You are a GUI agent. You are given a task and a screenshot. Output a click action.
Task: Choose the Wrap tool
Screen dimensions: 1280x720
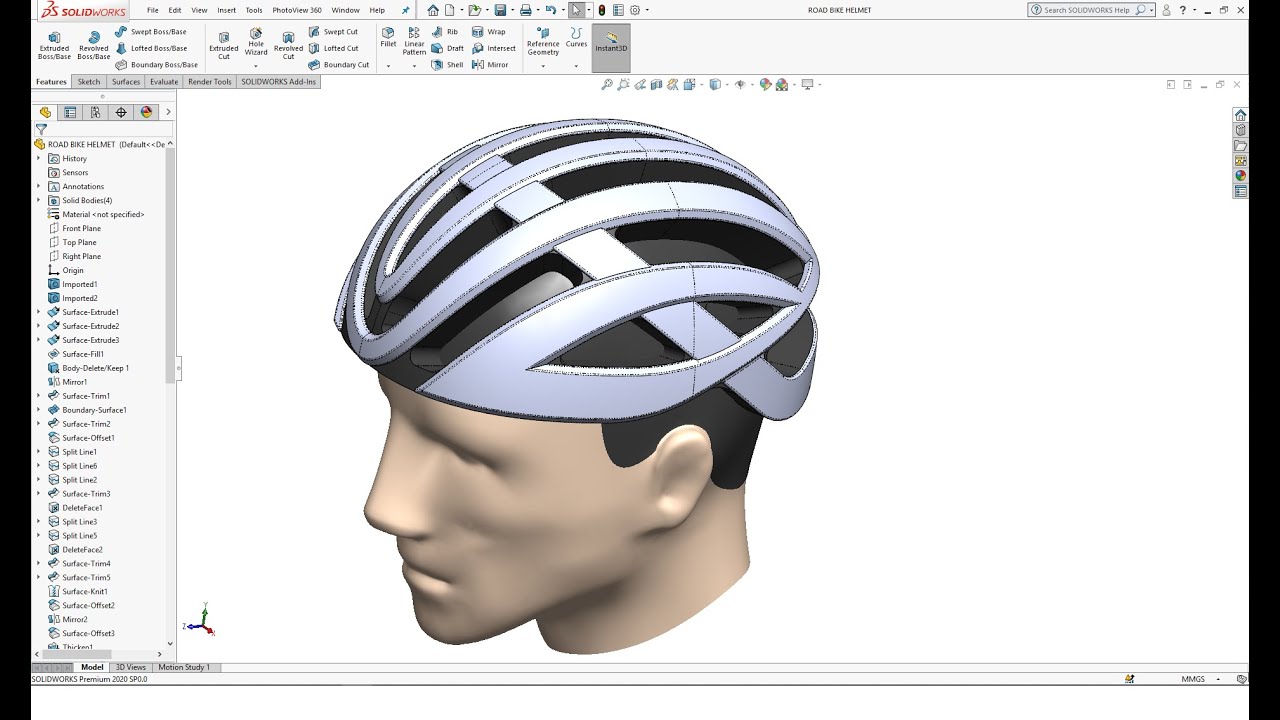click(x=489, y=32)
